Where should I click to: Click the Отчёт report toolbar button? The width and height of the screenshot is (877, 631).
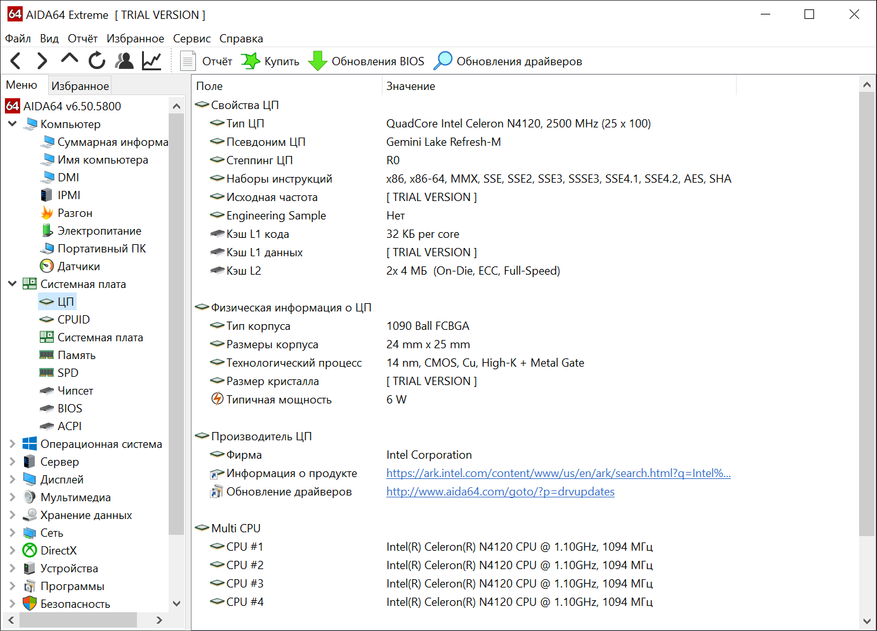pos(206,61)
